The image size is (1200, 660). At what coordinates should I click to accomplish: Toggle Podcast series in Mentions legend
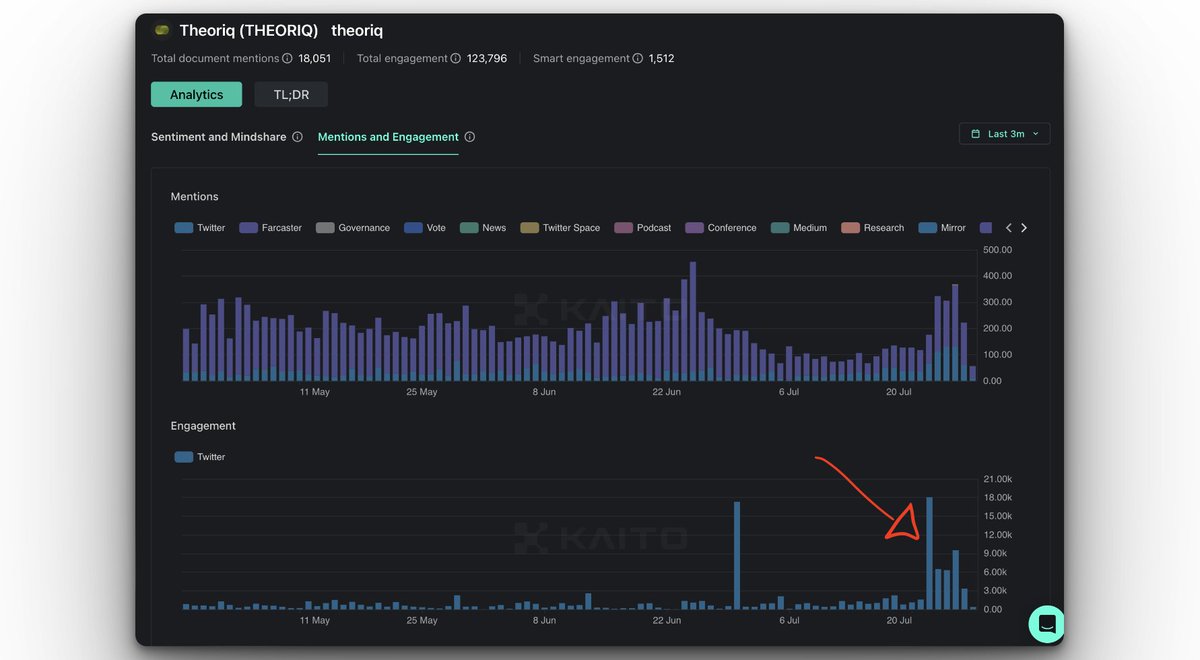click(643, 228)
